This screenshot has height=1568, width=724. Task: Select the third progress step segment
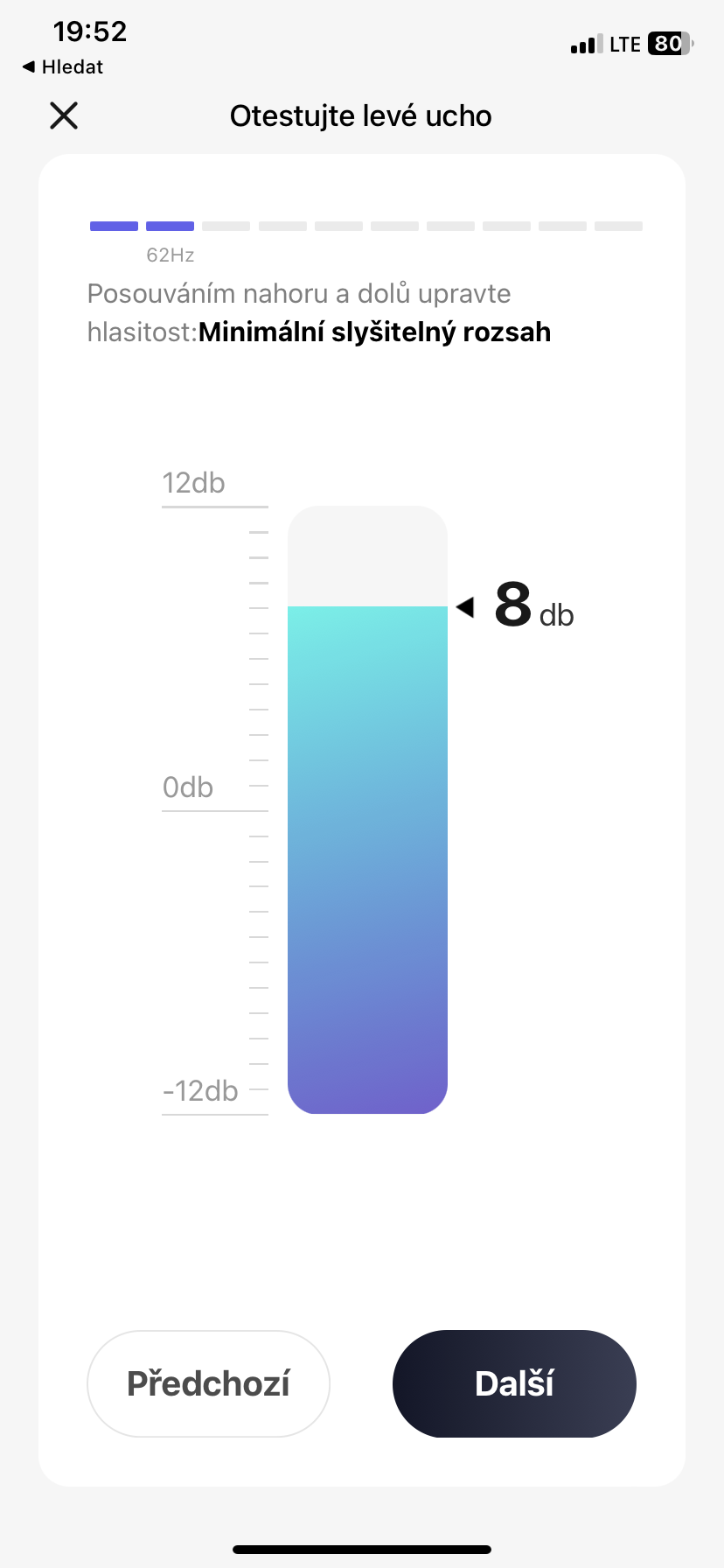click(226, 227)
